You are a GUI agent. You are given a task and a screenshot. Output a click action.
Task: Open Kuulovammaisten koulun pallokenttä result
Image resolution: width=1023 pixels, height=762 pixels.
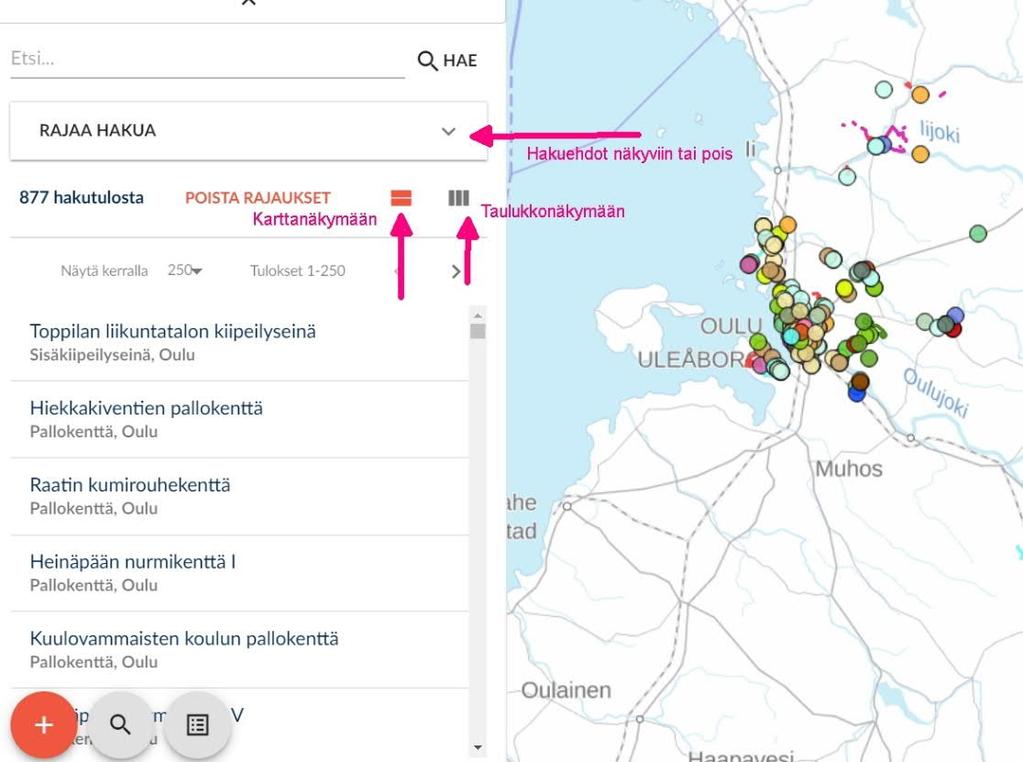pyautogui.click(x=239, y=650)
